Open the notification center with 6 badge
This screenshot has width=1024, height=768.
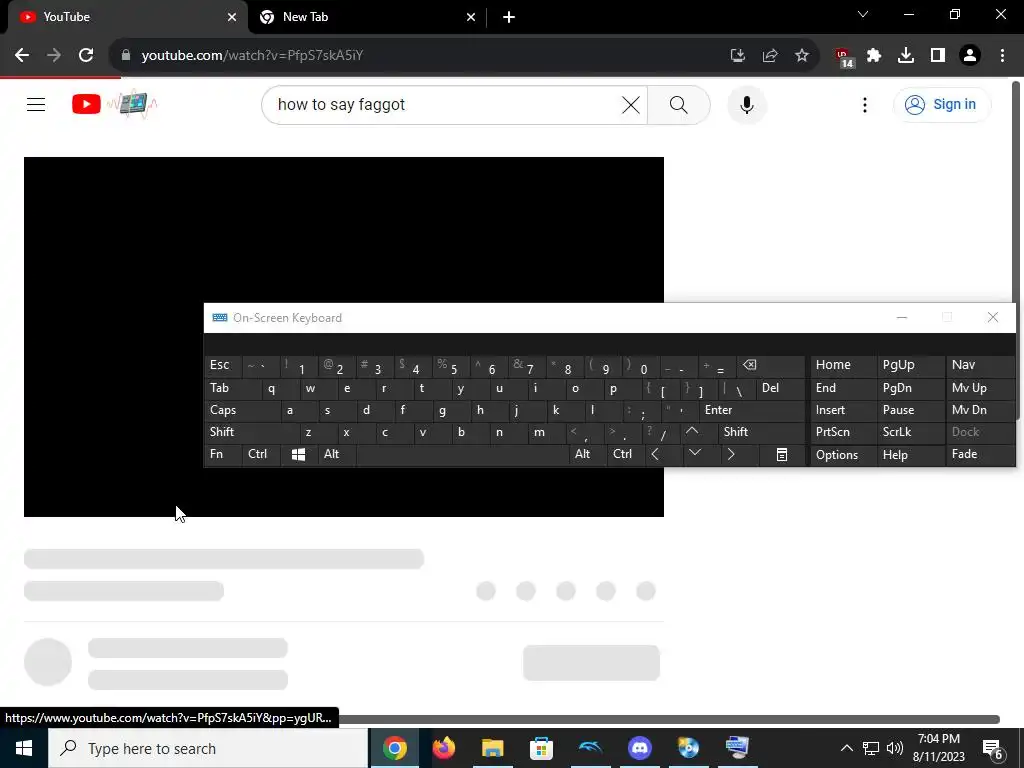click(x=993, y=750)
